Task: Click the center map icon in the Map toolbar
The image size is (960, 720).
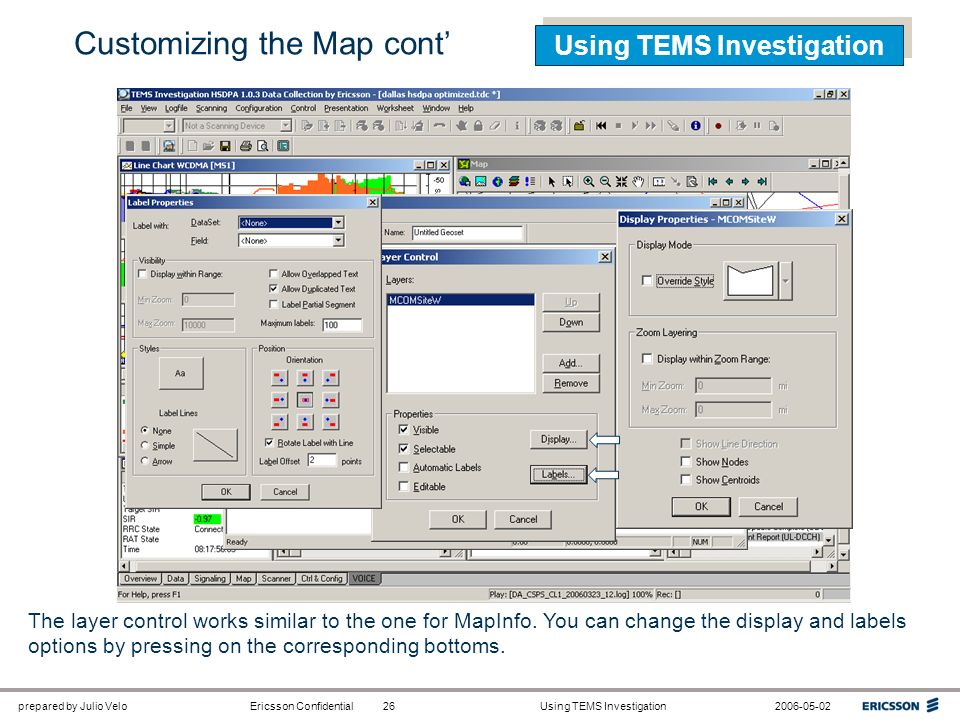Action: pyautogui.click(x=621, y=181)
